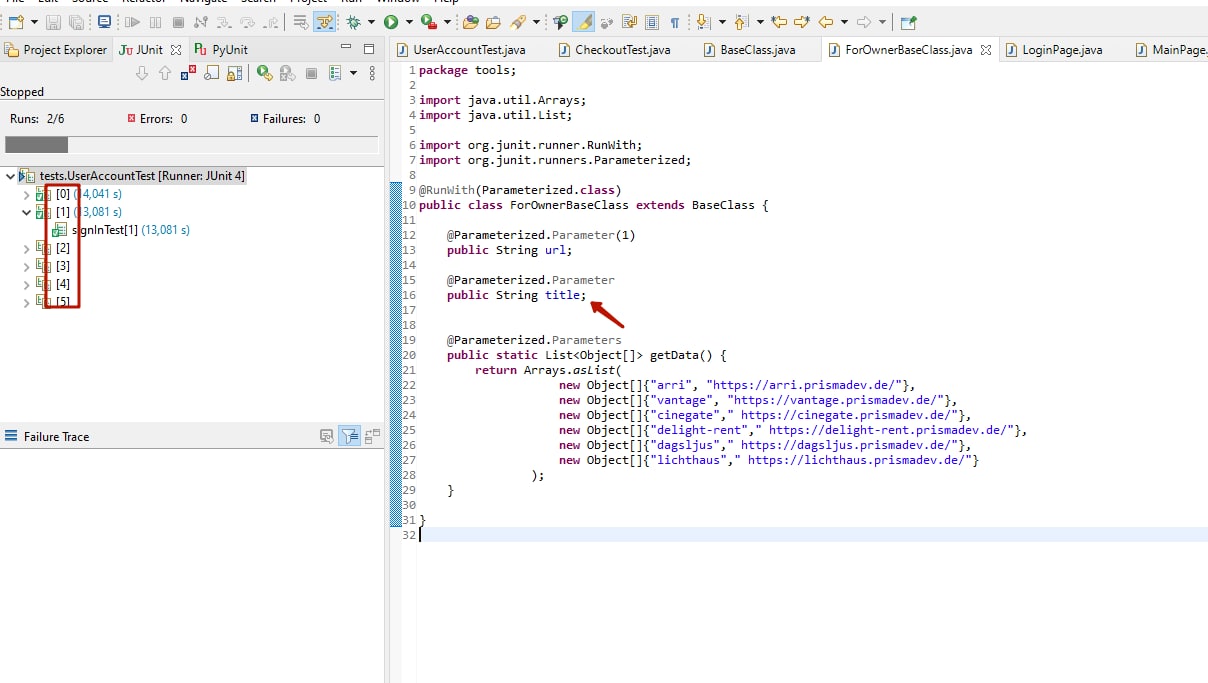
Task: Collapse tests.UserAccountTest root node
Action: (x=10, y=176)
